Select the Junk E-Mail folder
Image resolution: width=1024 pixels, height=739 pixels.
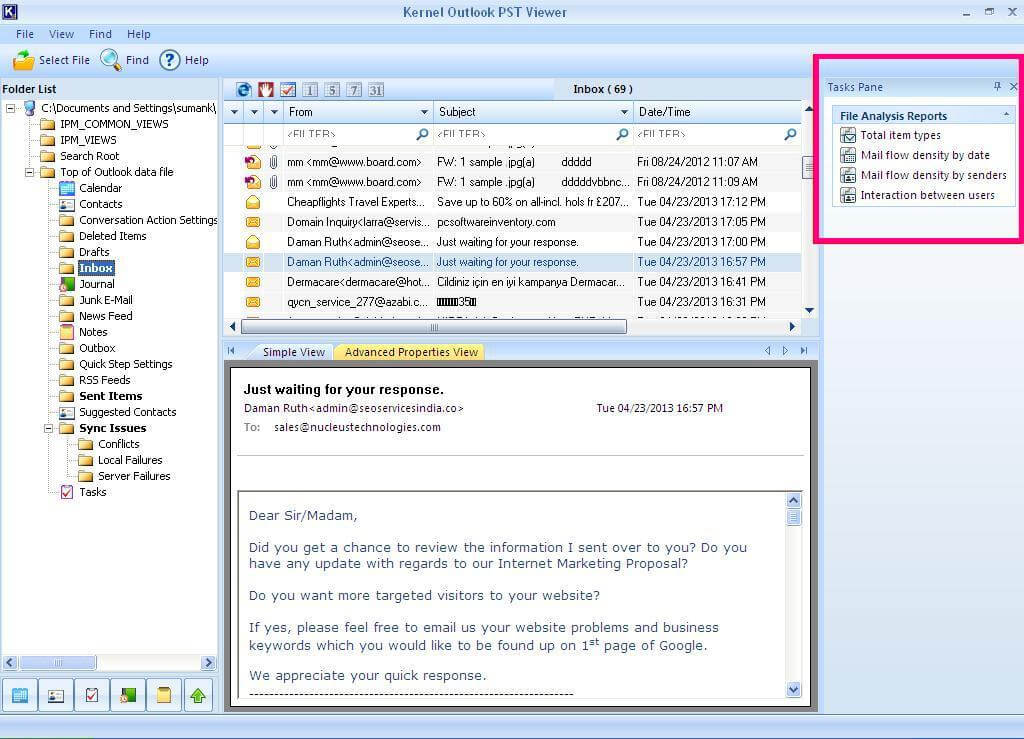coord(106,300)
